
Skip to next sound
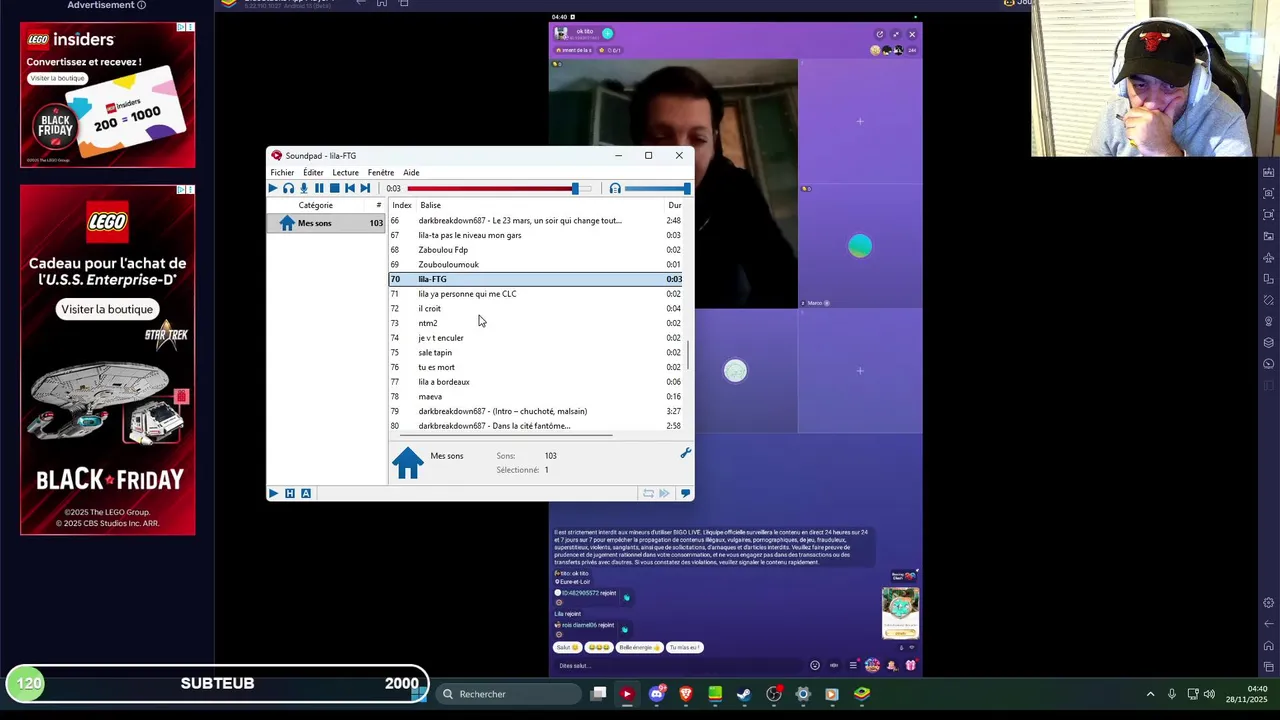[x=365, y=188]
